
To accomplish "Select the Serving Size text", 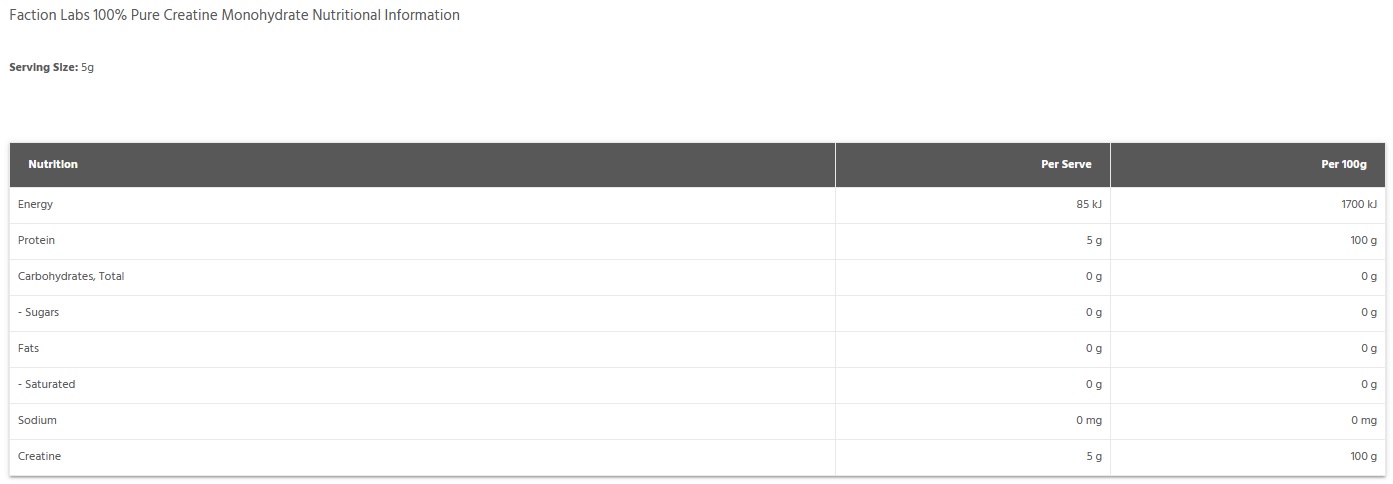I will click(51, 67).
